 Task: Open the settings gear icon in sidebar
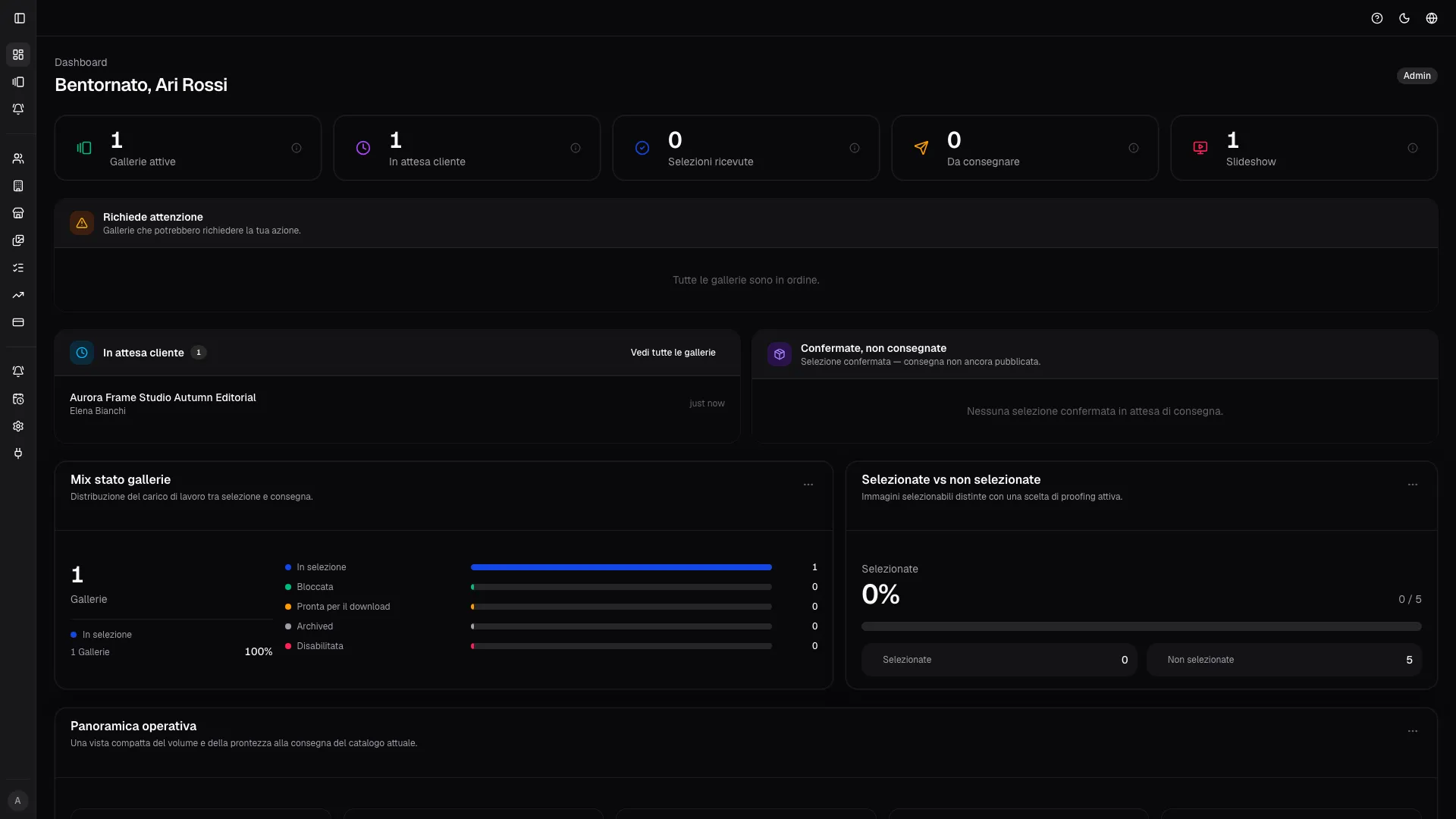coord(18,426)
